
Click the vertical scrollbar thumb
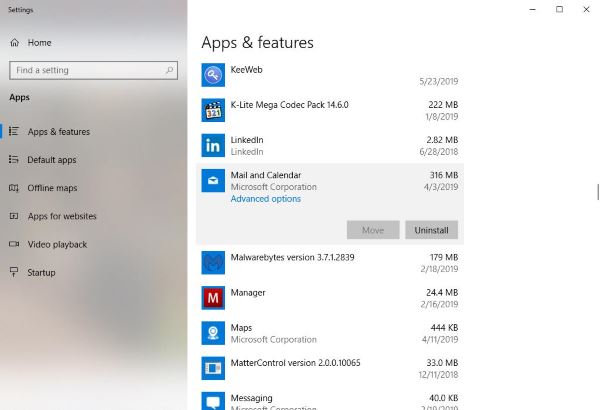(x=598, y=192)
